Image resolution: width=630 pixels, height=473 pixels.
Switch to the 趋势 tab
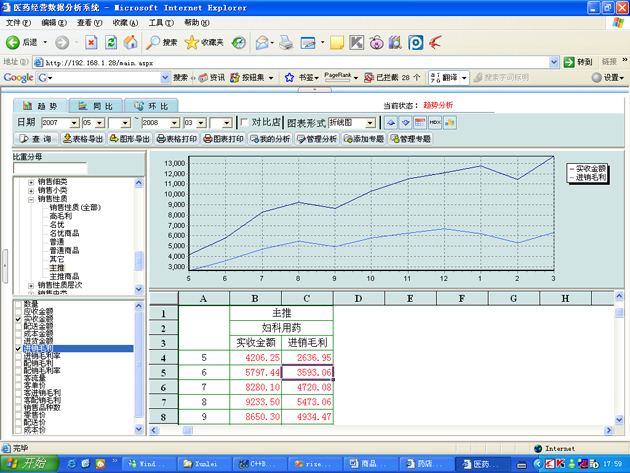pyautogui.click(x=40, y=106)
